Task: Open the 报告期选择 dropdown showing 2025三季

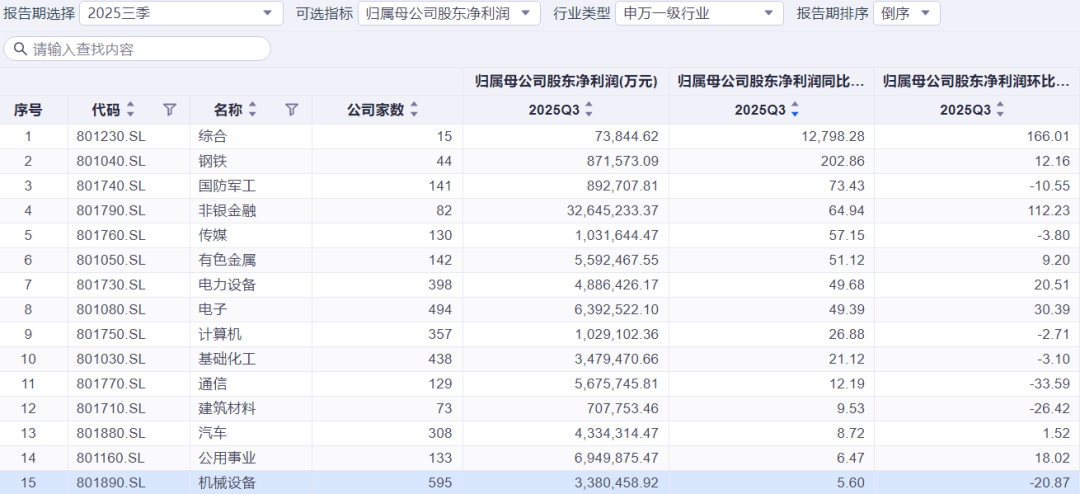Action: [x=181, y=13]
